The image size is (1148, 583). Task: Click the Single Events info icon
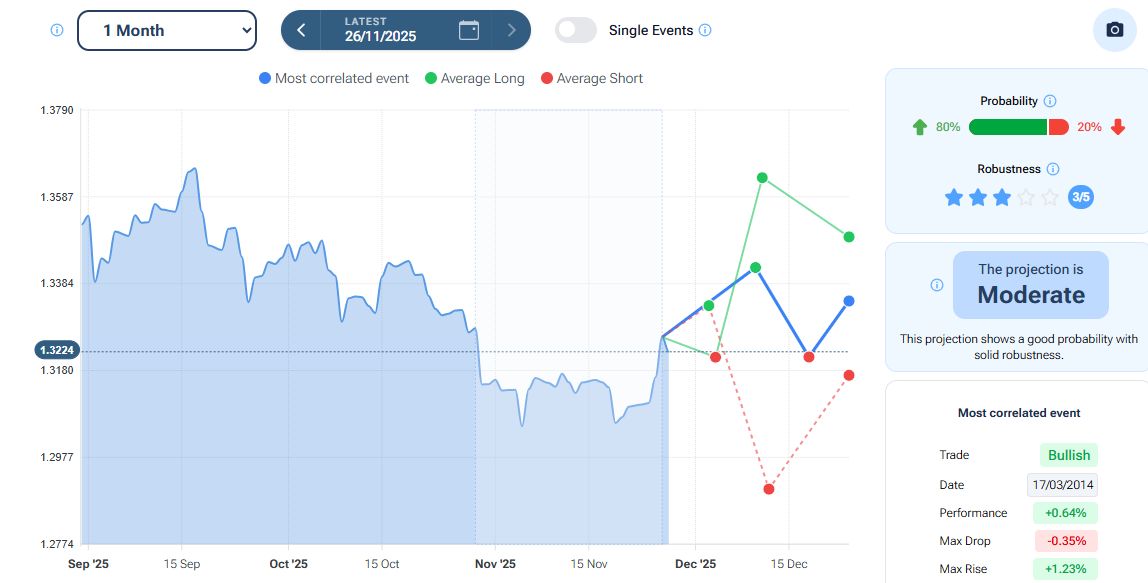[x=705, y=30]
